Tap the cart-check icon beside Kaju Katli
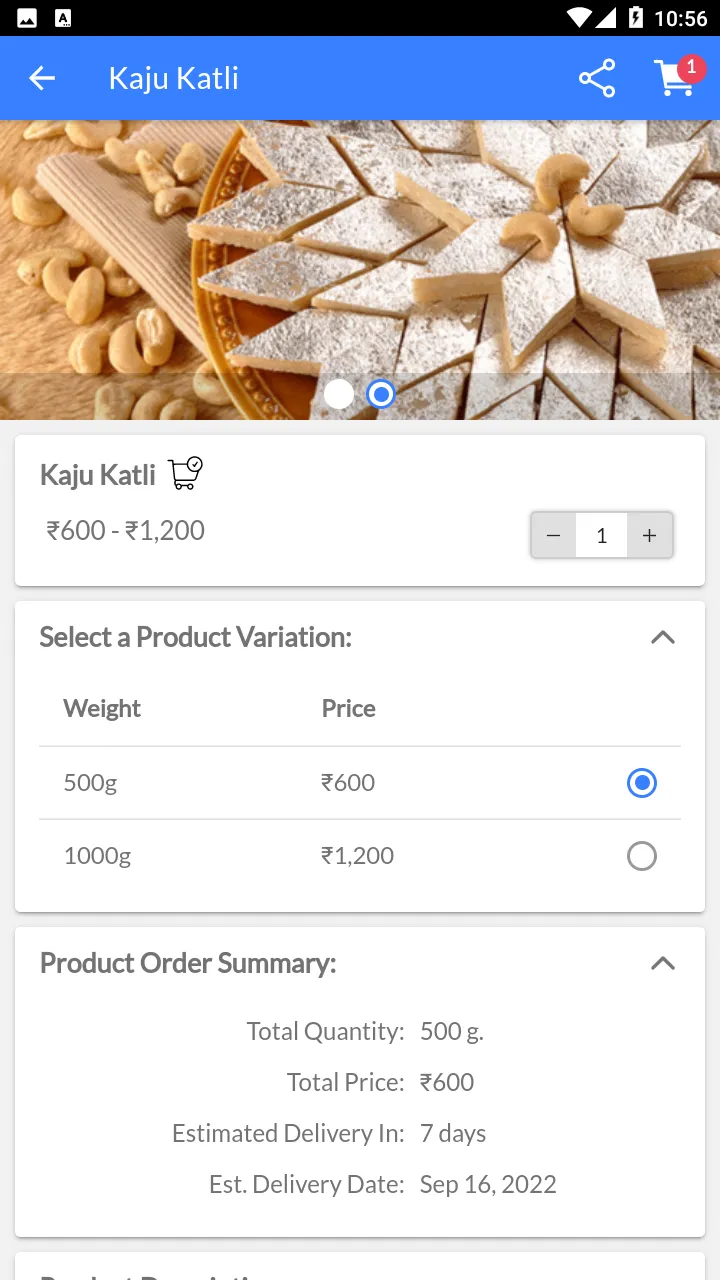This screenshot has width=720, height=1280. click(185, 473)
